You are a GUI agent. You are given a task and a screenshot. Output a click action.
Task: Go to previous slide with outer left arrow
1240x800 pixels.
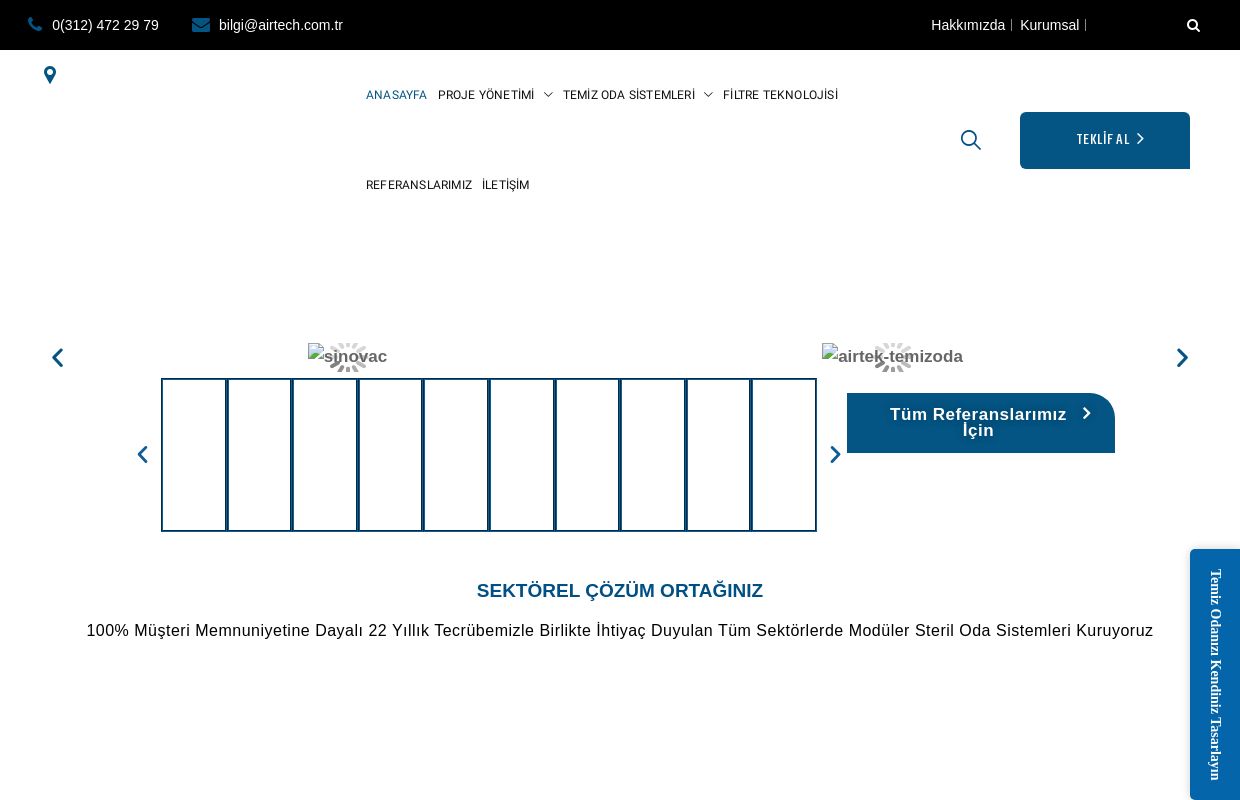[58, 358]
